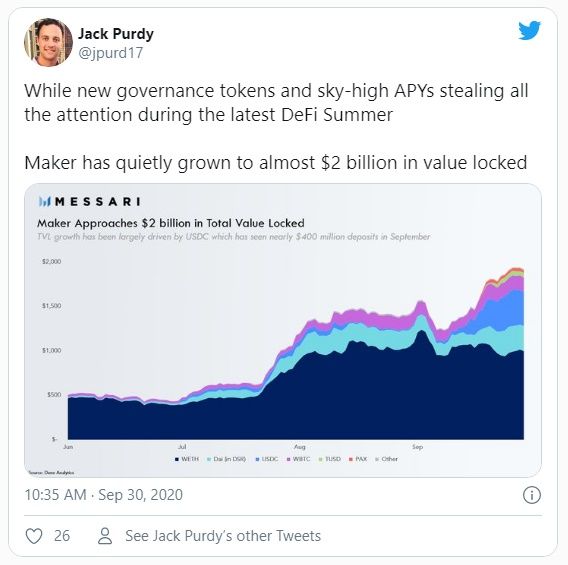Click the Messari logo in the chart
The height and width of the screenshot is (565, 568).
(89, 201)
